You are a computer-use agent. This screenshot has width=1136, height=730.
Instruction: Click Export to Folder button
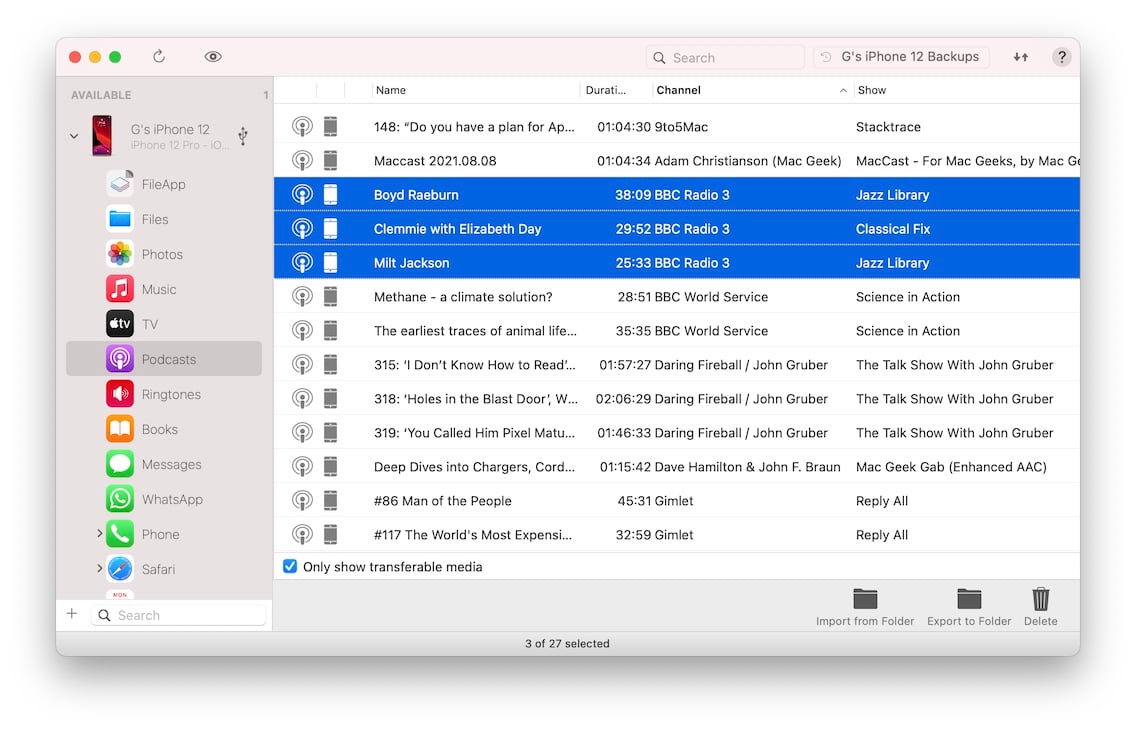[969, 607]
